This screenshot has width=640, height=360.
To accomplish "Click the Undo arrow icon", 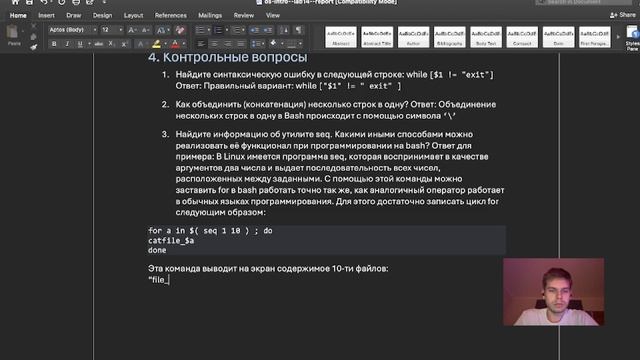I will coord(44,2).
